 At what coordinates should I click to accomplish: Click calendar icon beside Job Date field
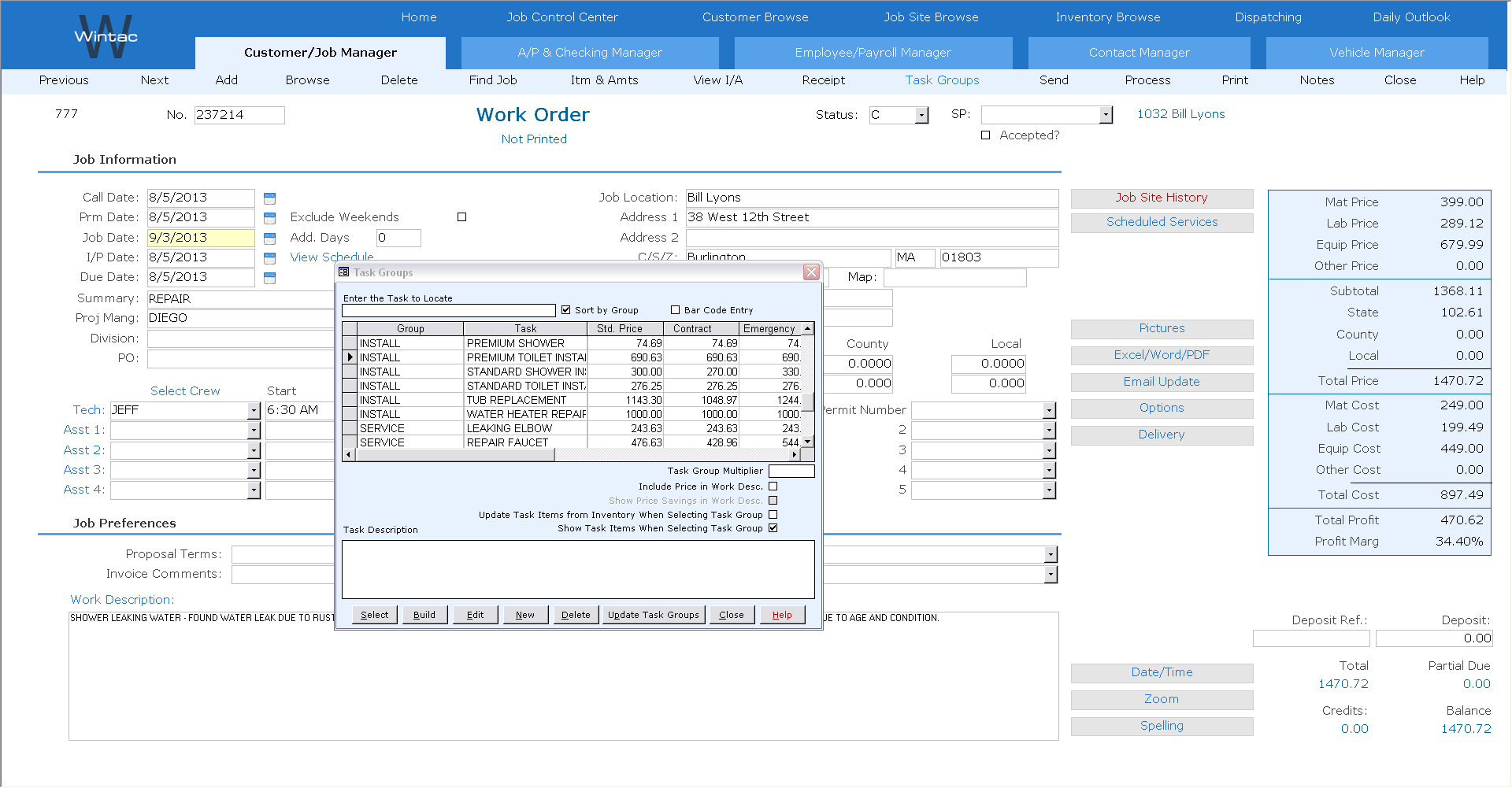tap(269, 239)
